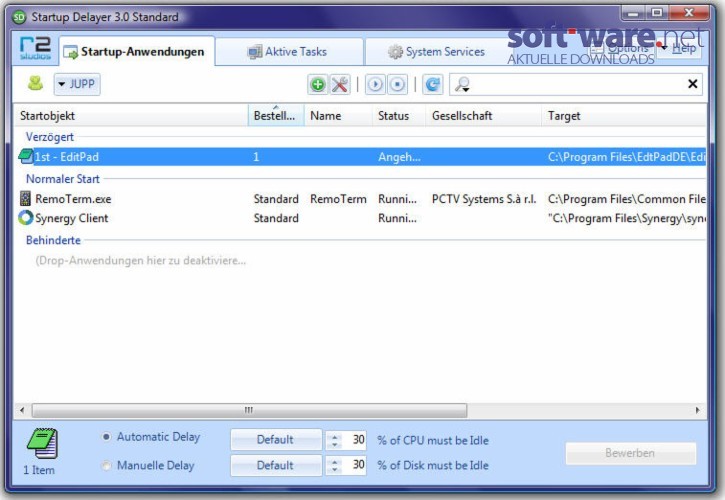
Task: Click the green add application icon
Action: (318, 85)
